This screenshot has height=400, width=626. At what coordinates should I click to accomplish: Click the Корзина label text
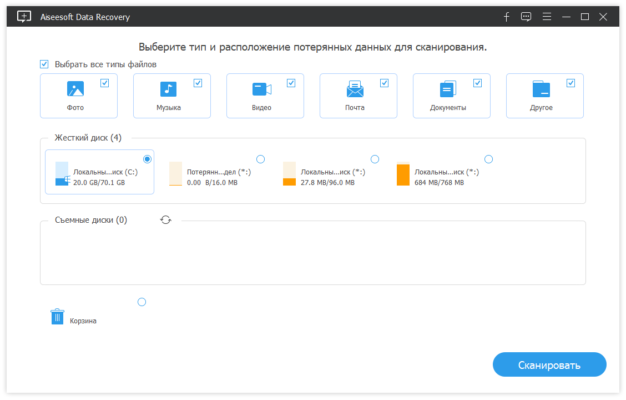coord(83,321)
